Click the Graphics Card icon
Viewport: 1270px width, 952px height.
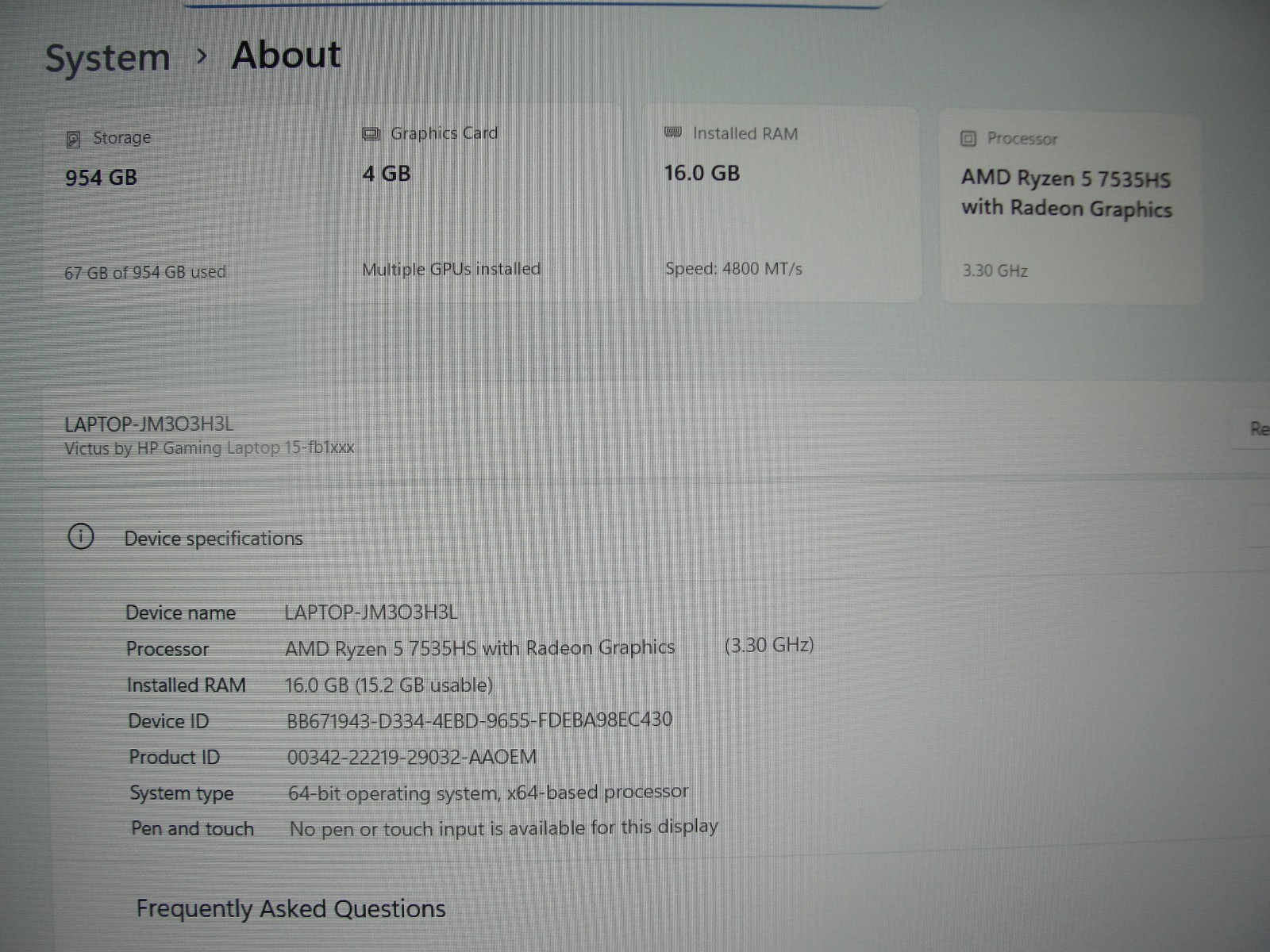tap(371, 133)
